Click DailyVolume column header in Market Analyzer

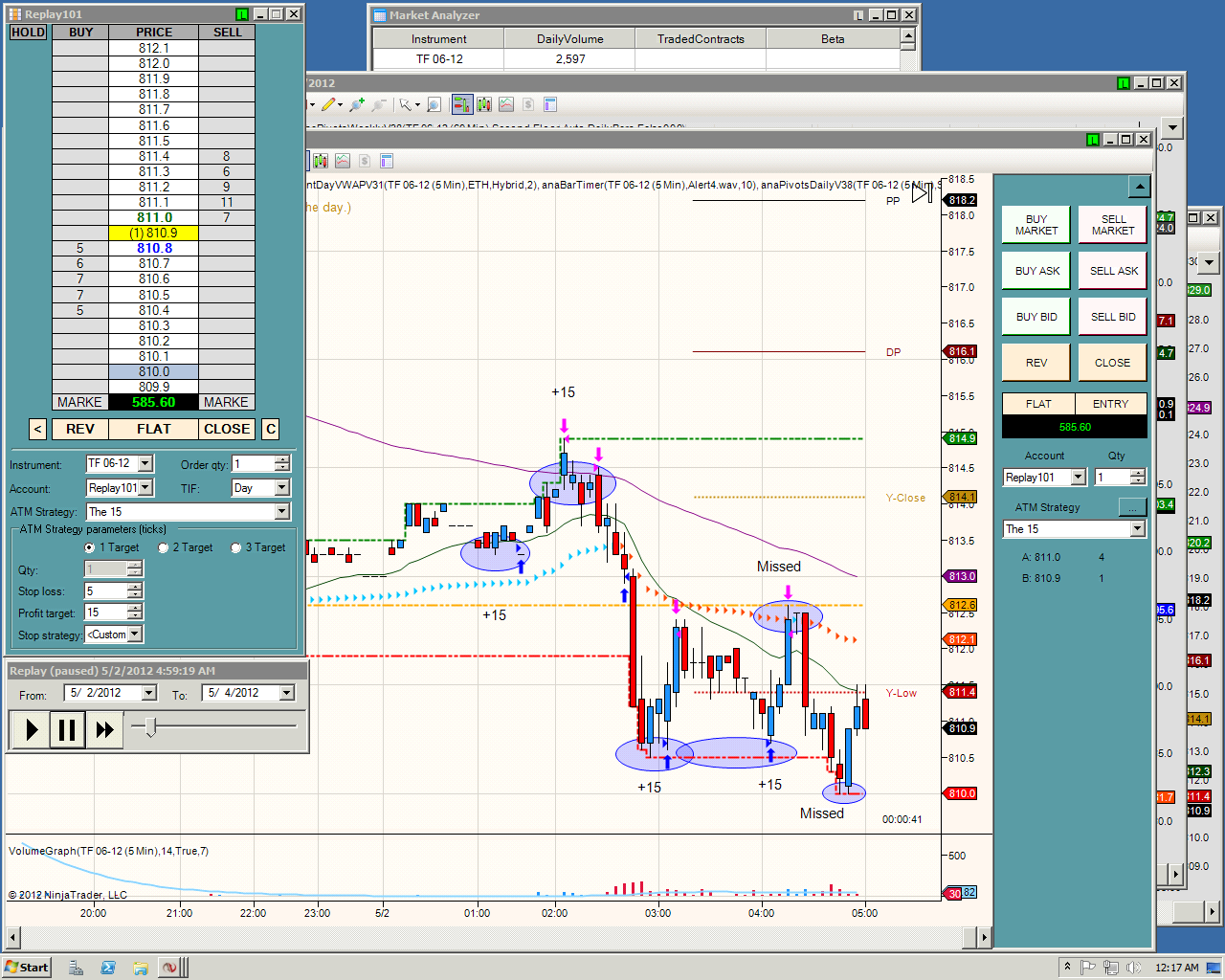pyautogui.click(x=569, y=39)
